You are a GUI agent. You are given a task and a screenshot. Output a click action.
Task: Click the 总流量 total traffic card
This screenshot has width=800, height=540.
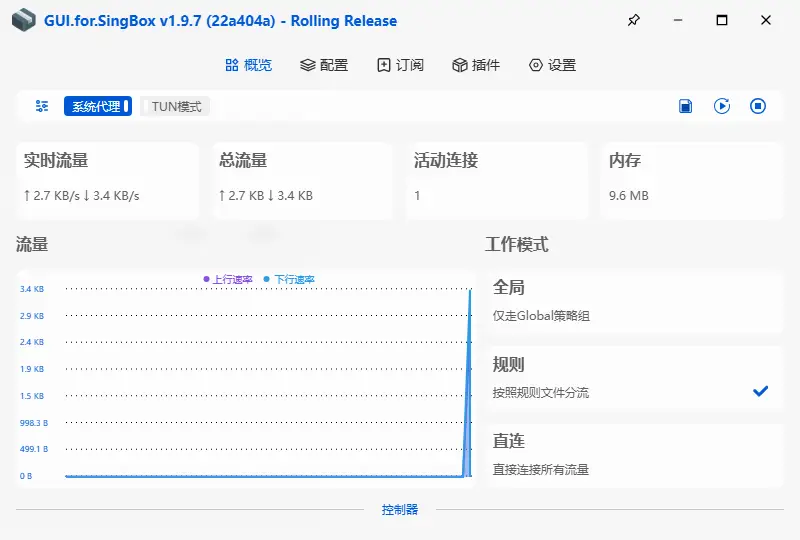(302, 180)
